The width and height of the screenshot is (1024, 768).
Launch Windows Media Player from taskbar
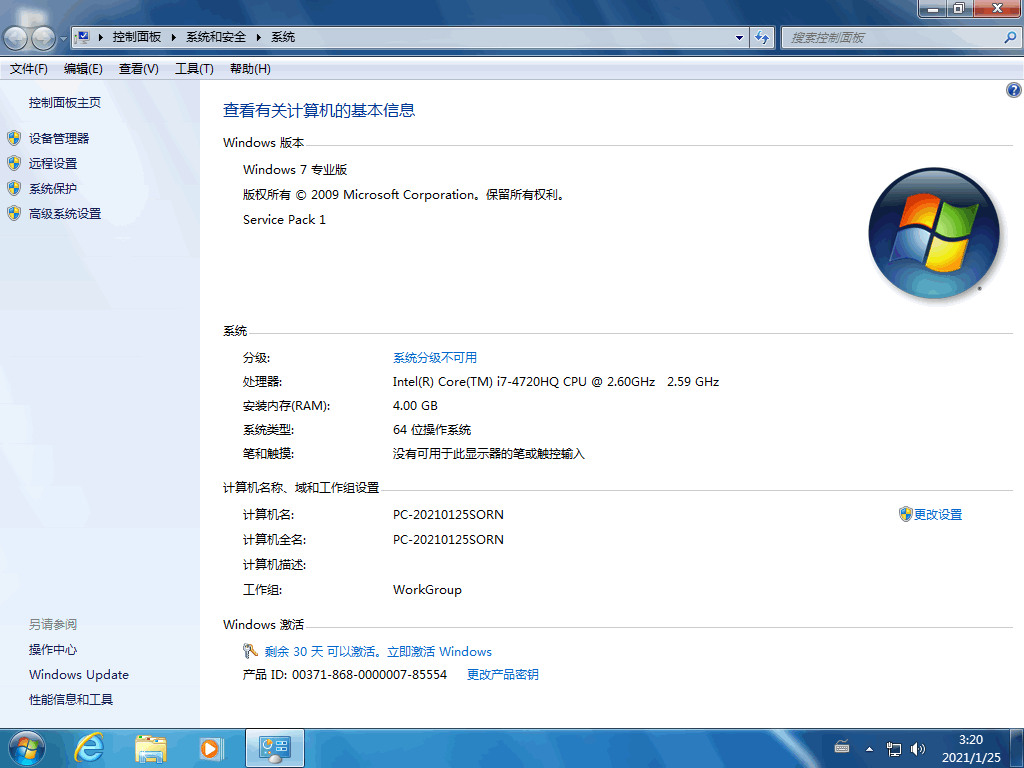pyautogui.click(x=212, y=748)
